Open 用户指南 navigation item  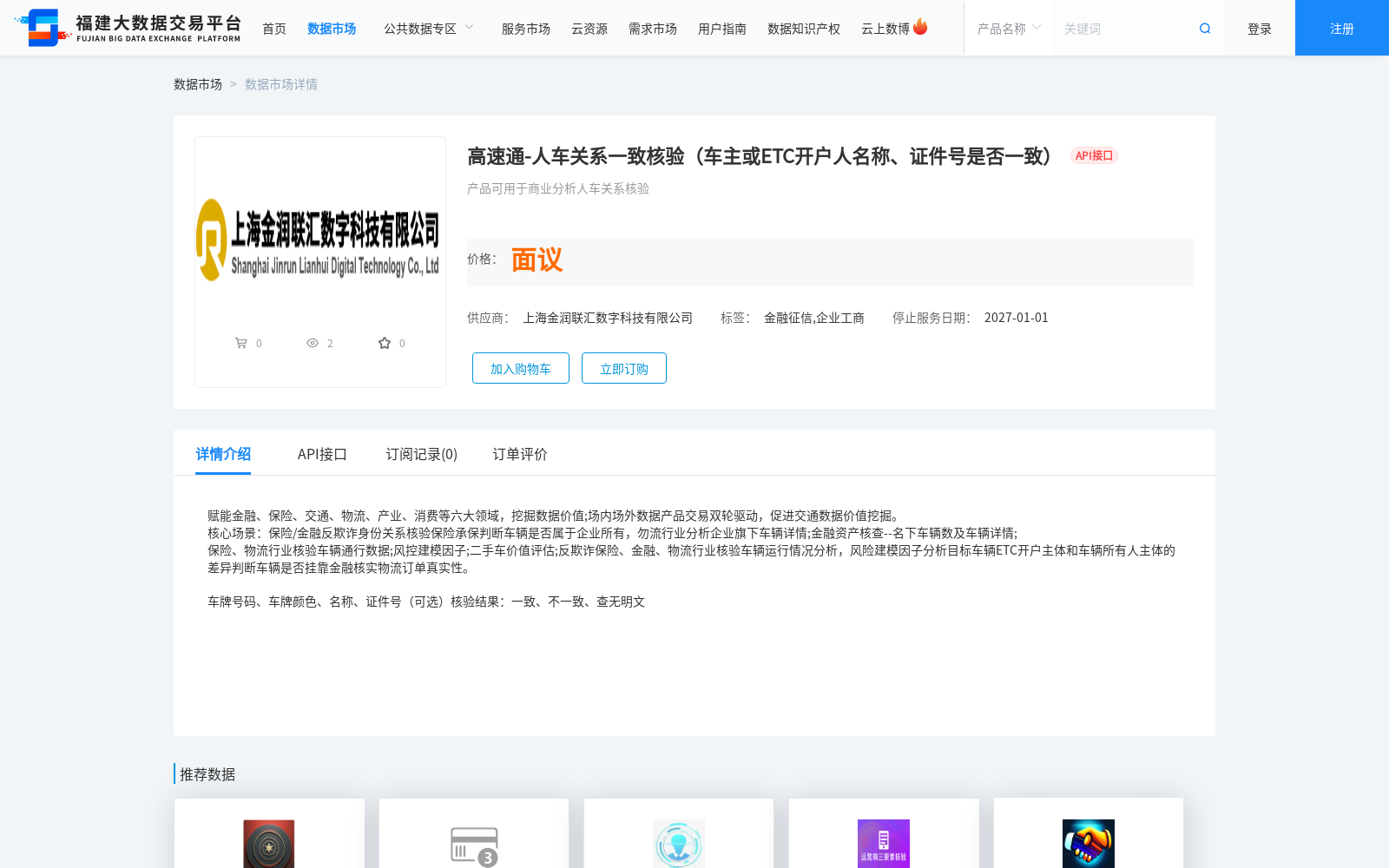[722, 29]
